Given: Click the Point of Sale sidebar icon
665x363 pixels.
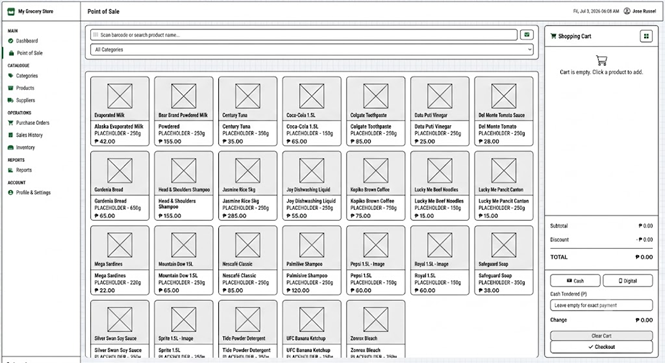Looking at the screenshot, I should point(11,53).
